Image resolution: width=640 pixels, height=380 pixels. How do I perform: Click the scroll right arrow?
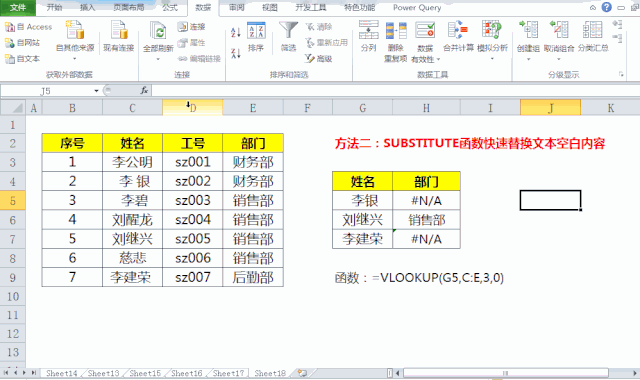click(635, 373)
